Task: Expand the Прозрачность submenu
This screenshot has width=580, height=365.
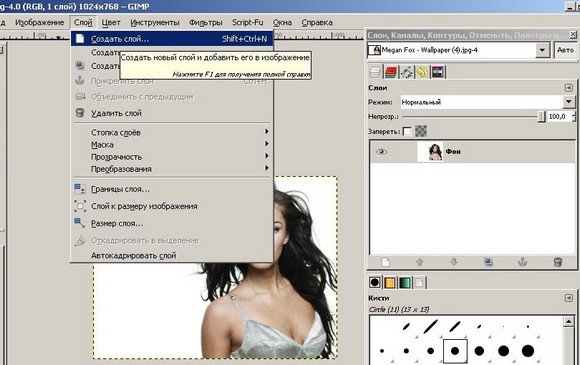Action: pos(172,157)
